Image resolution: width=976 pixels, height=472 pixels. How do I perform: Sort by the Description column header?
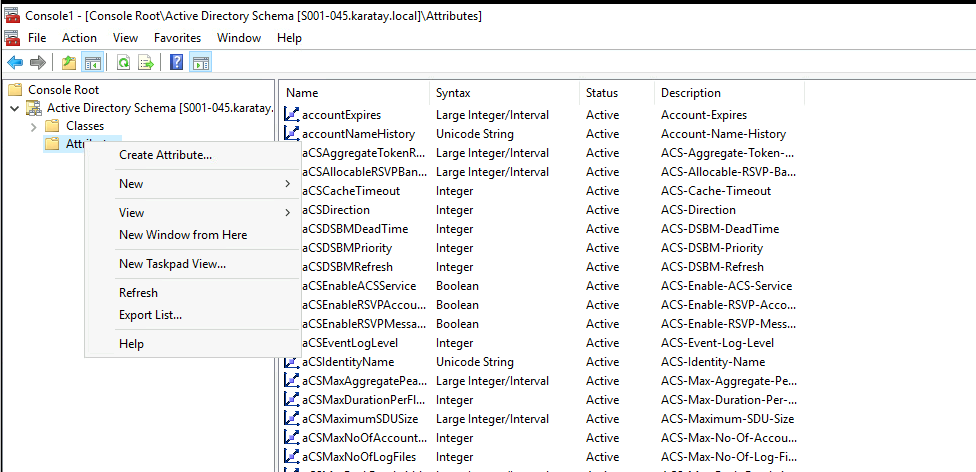730,93
